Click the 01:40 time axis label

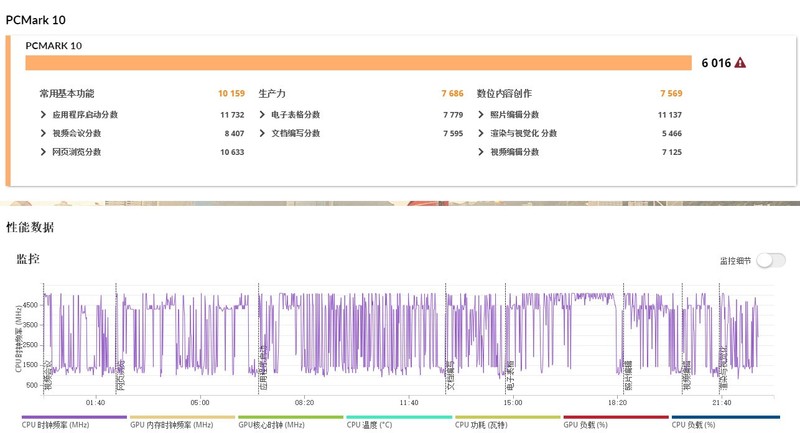(x=95, y=402)
